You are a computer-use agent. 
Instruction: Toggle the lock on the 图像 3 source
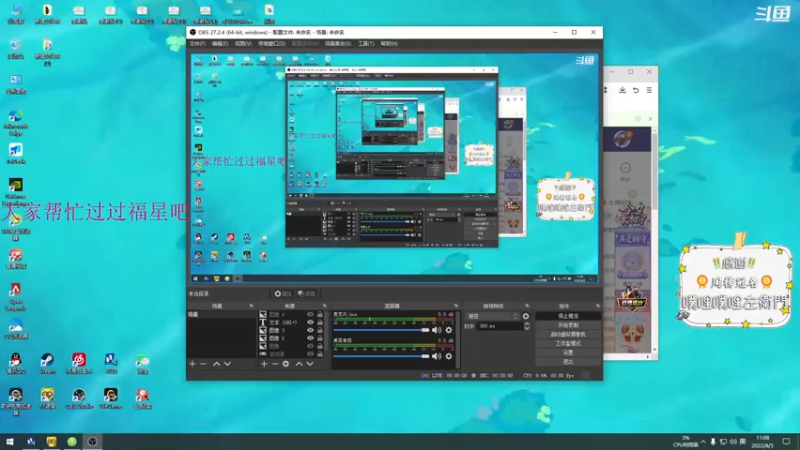click(x=320, y=330)
